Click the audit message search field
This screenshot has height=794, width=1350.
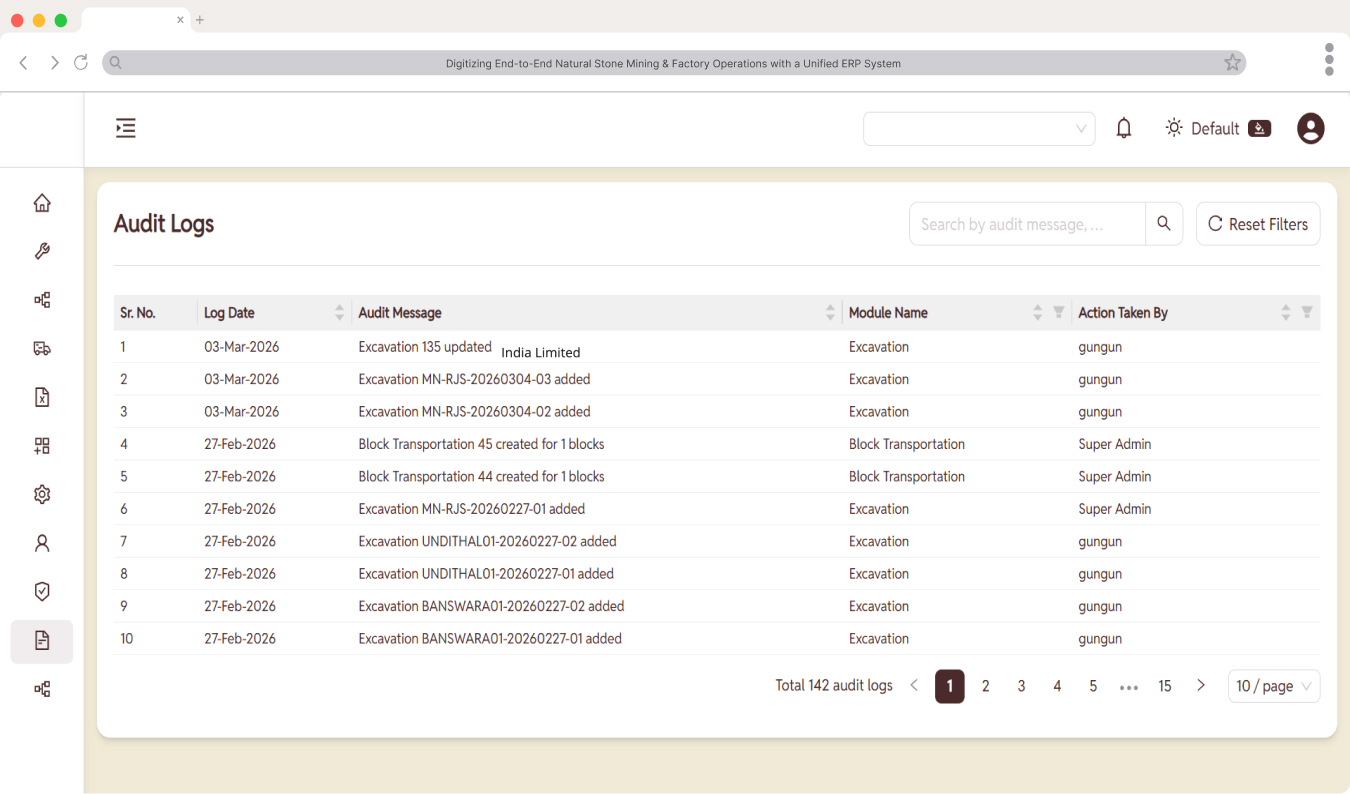click(x=1026, y=224)
